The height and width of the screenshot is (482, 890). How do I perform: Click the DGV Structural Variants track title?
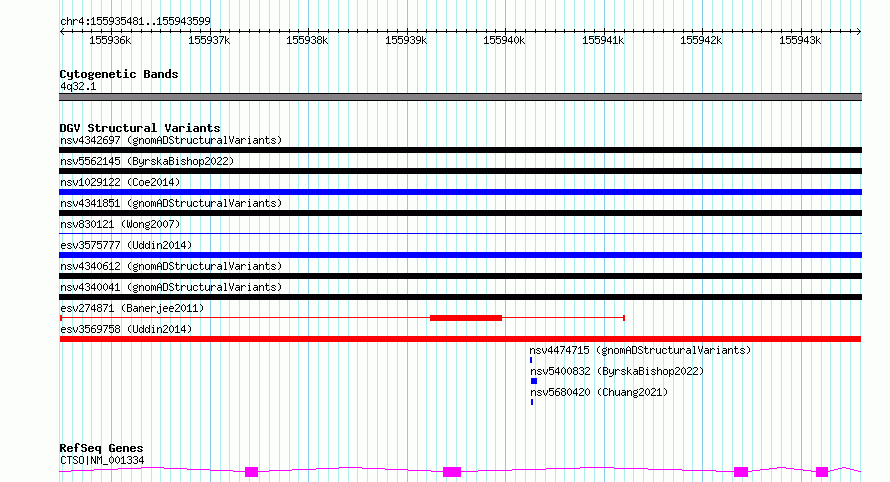click(x=139, y=128)
